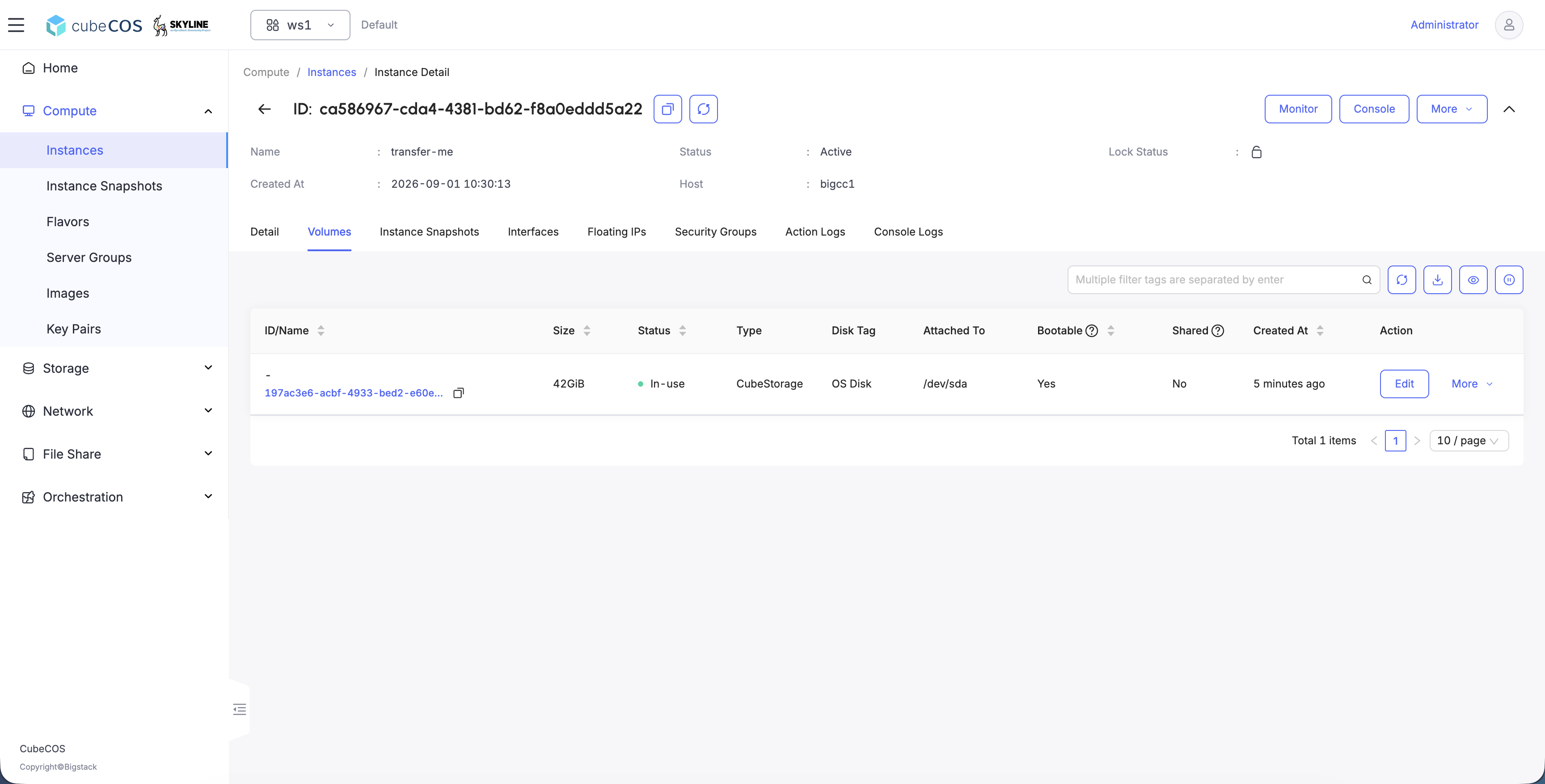This screenshot has width=1545, height=784.
Task: Sort volumes by Status
Action: pos(683,330)
